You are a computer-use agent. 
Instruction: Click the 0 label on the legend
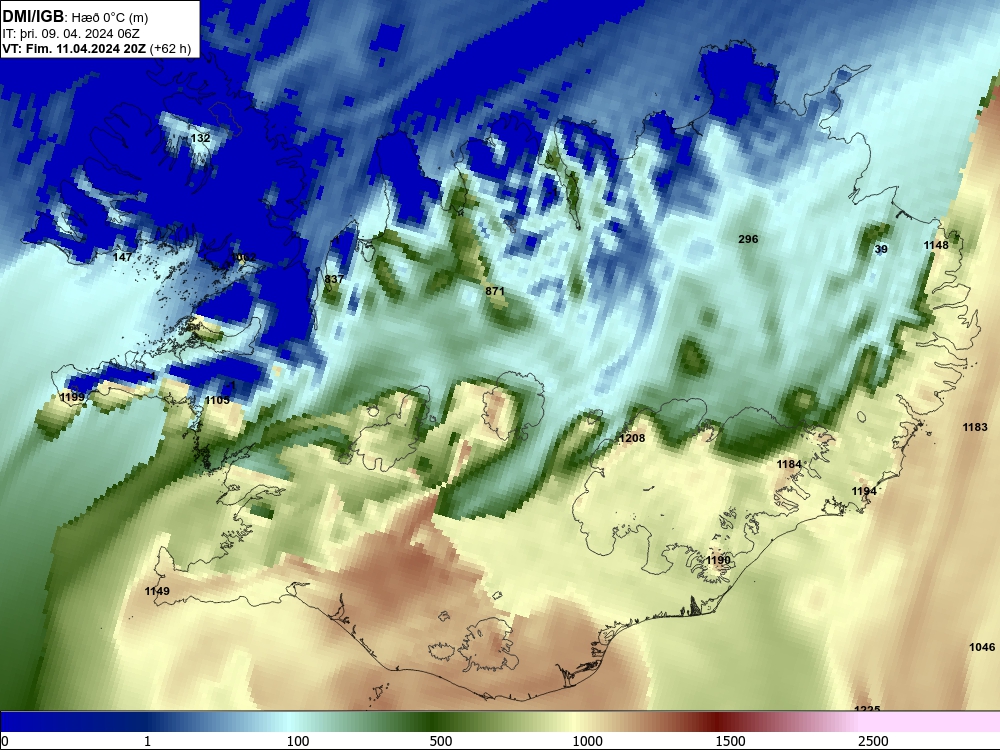[x=5, y=741]
